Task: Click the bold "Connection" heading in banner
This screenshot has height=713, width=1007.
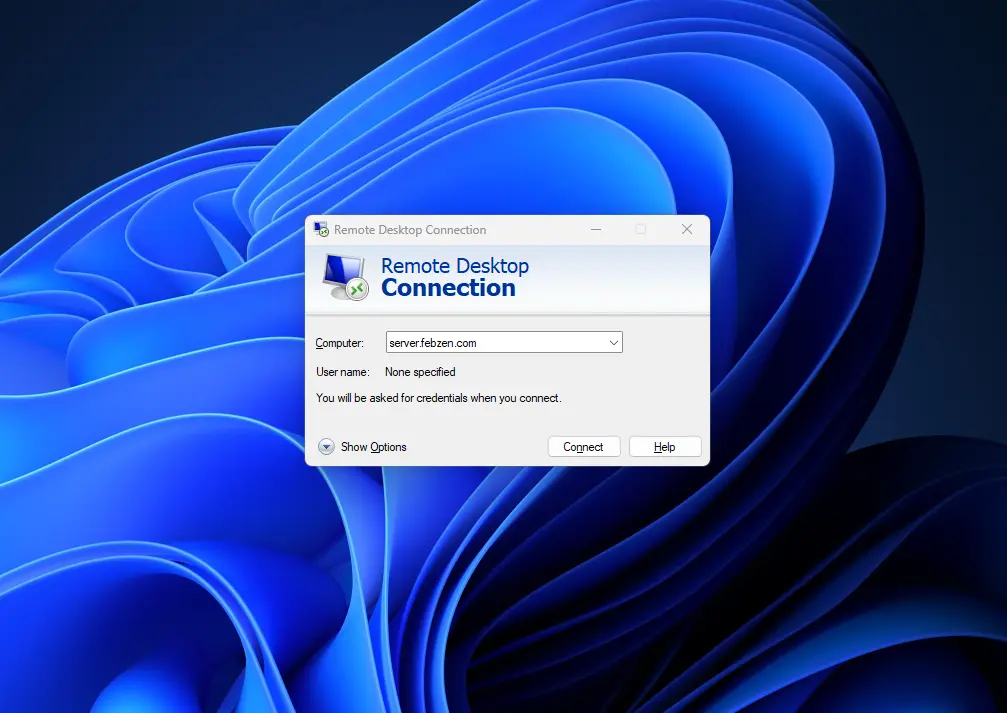Action: click(448, 288)
